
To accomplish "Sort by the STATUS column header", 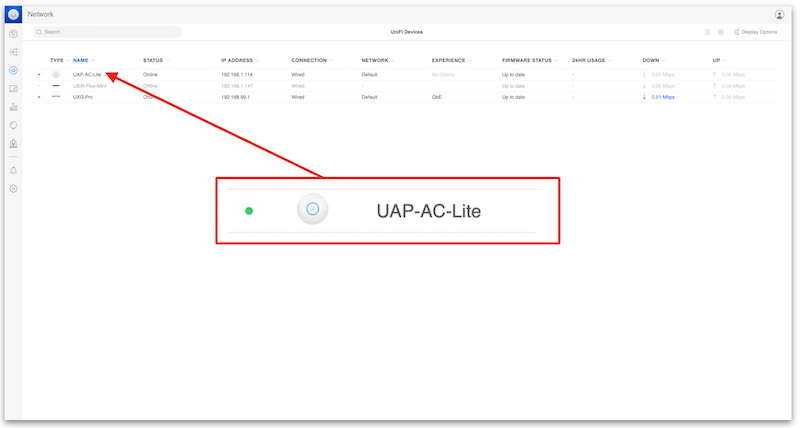I will [x=156, y=60].
